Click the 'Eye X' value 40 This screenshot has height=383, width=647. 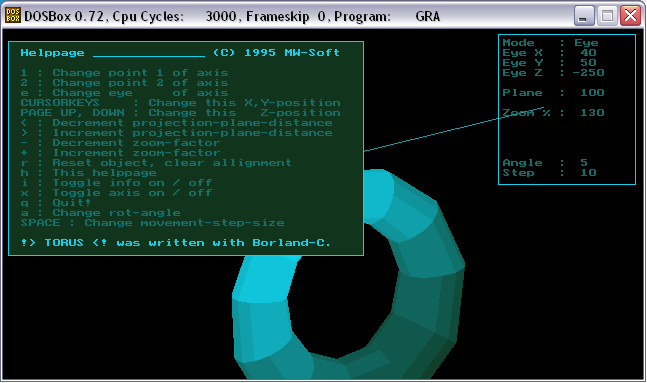[588, 53]
